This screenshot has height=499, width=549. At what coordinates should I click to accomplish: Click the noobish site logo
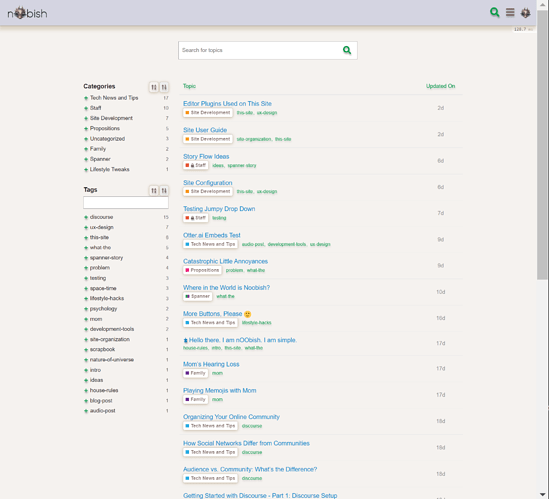click(27, 13)
